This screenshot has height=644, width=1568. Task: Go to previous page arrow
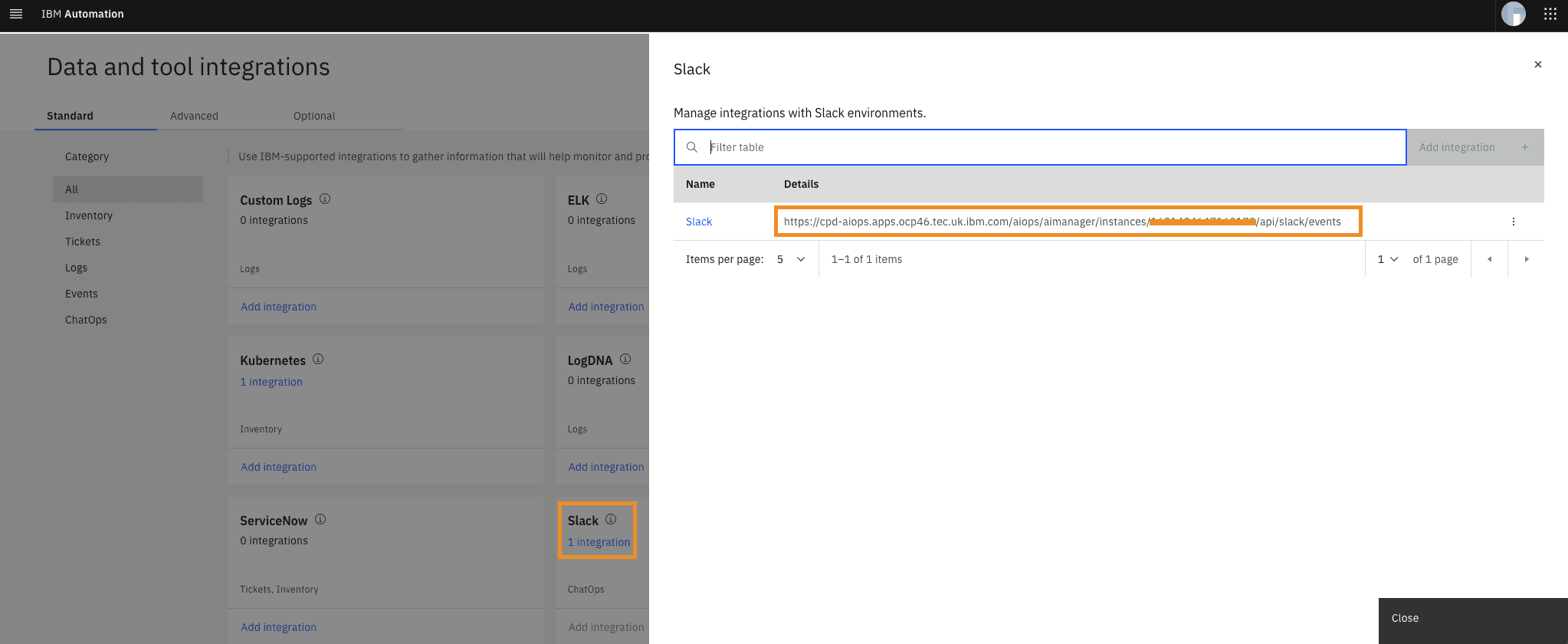pyautogui.click(x=1489, y=259)
